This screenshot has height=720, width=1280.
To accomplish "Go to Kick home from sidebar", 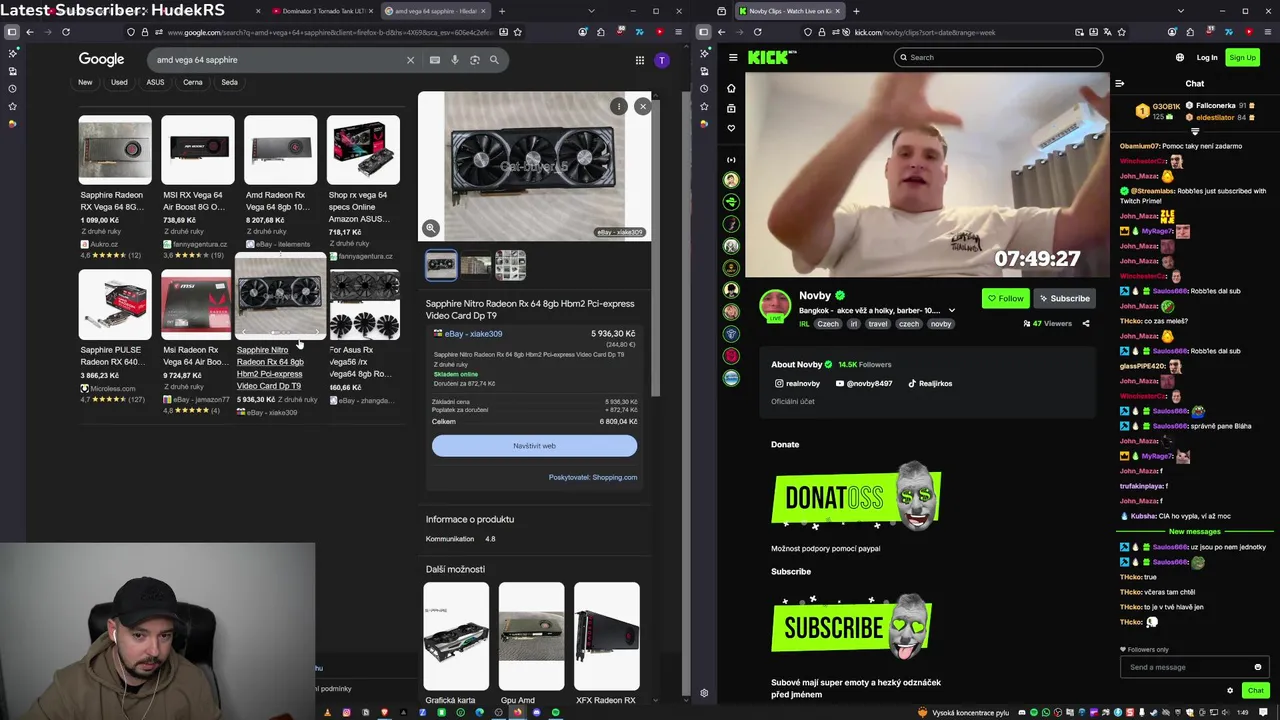I will [x=731, y=88].
